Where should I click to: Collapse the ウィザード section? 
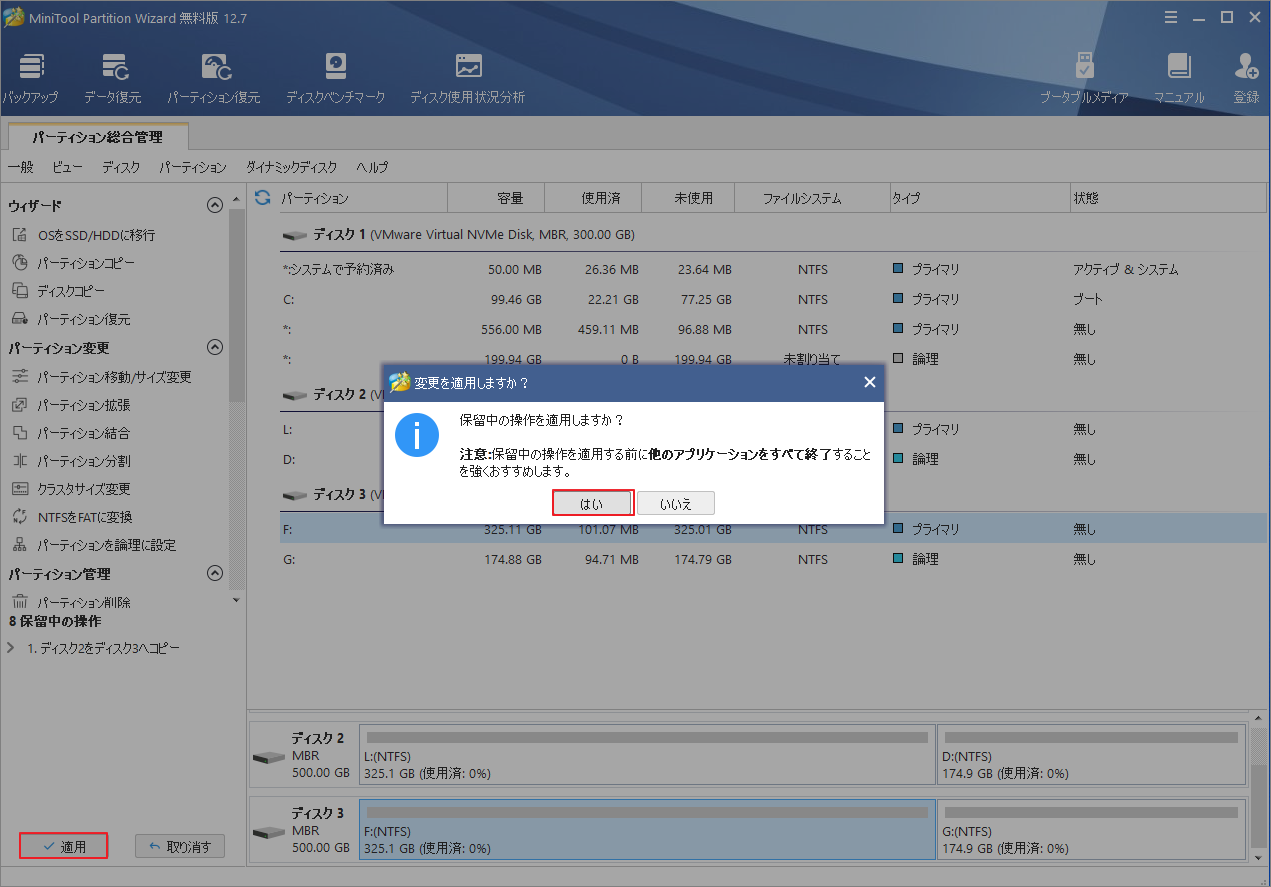point(214,205)
